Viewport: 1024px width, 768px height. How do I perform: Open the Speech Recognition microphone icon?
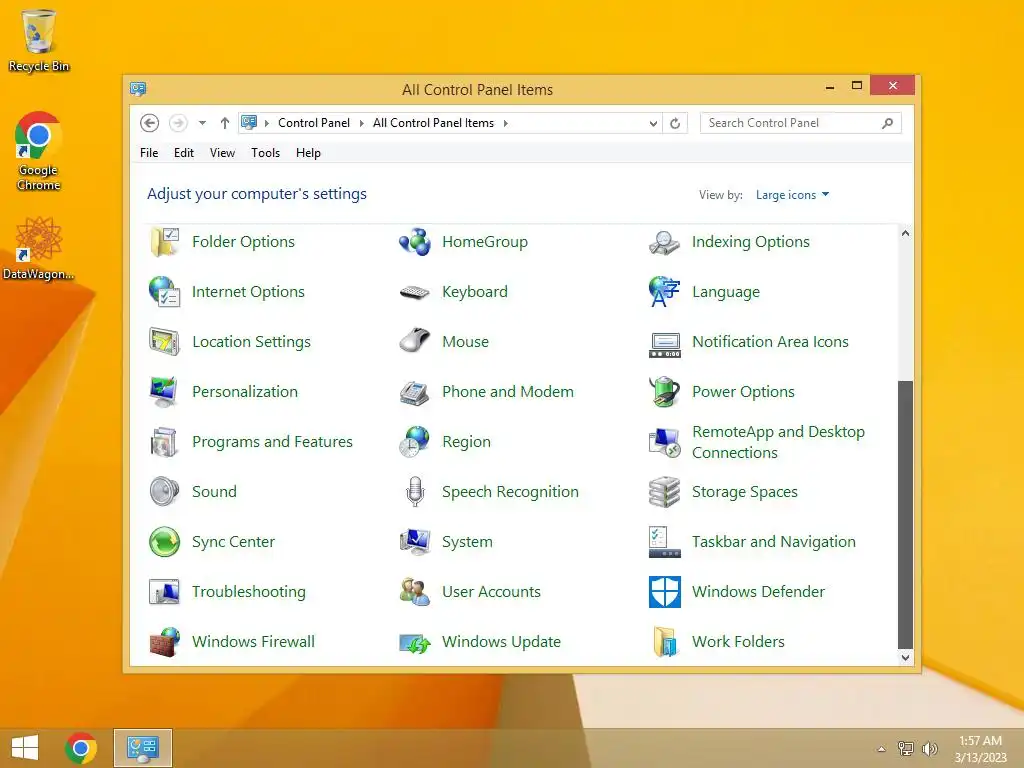tap(415, 492)
